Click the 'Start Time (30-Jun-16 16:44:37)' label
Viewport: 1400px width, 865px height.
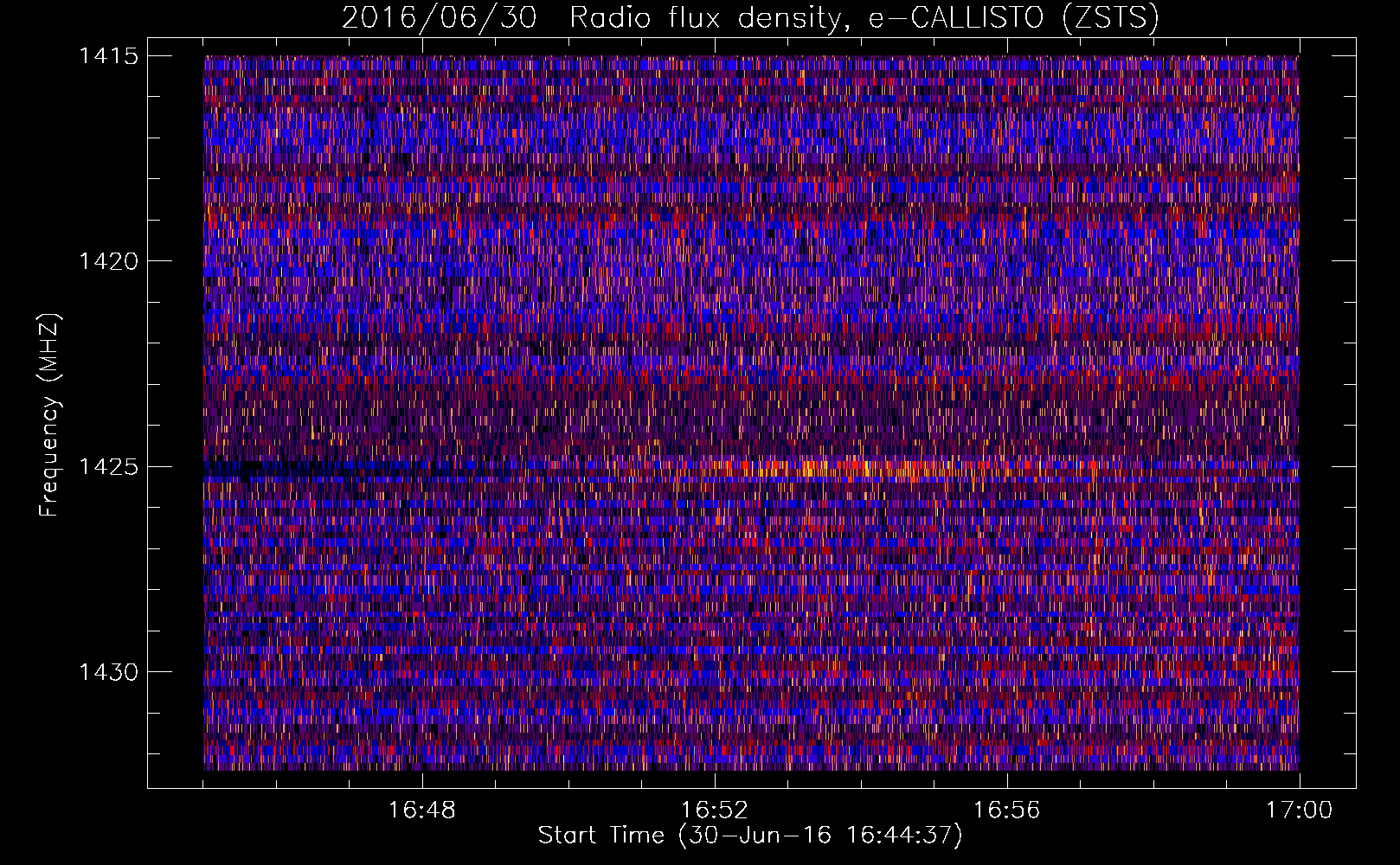pyautogui.click(x=750, y=836)
